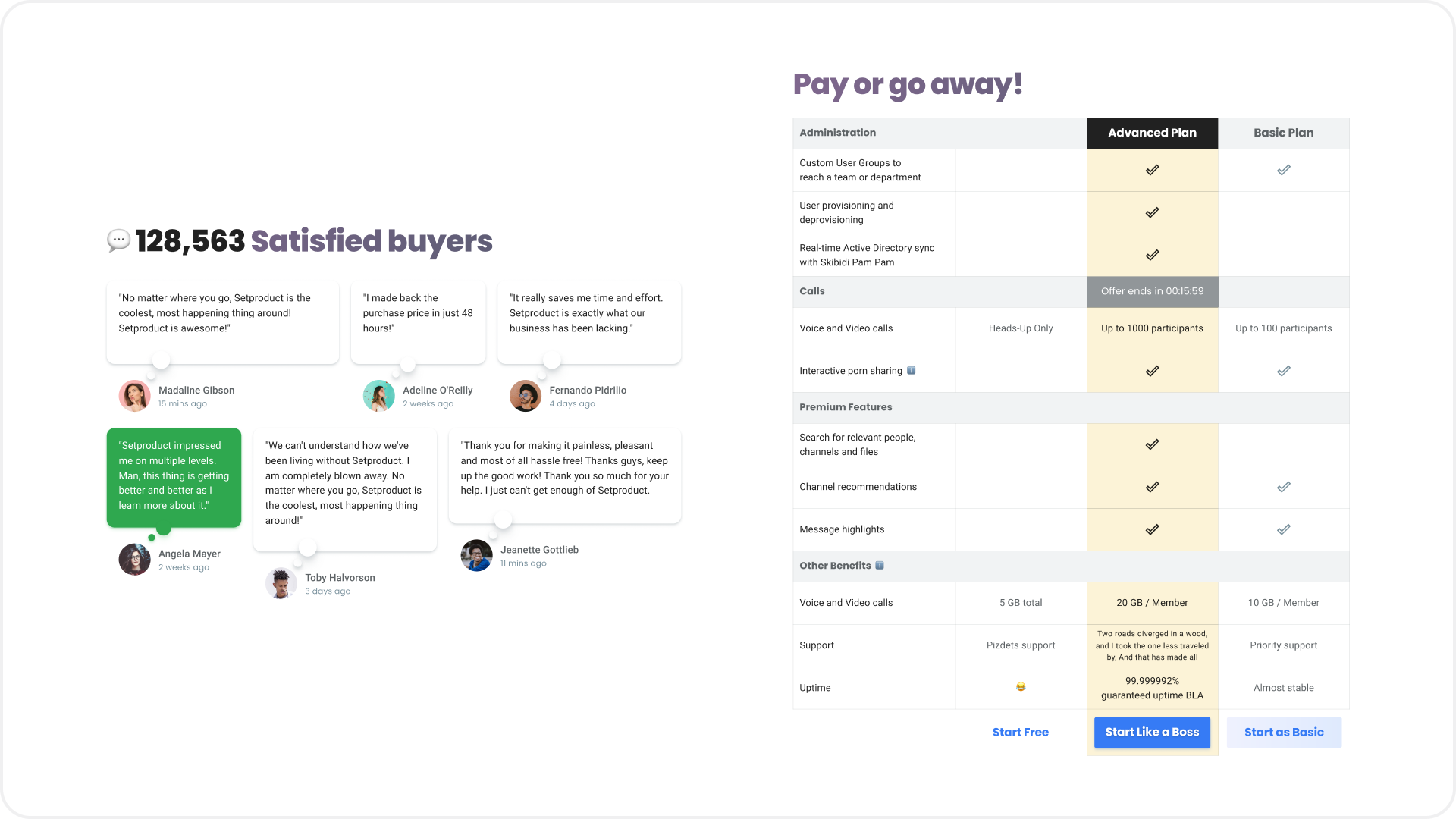Viewport: 1456px width, 819px height.
Task: Click the Start Like a Boss button
Action: pyautogui.click(x=1152, y=732)
